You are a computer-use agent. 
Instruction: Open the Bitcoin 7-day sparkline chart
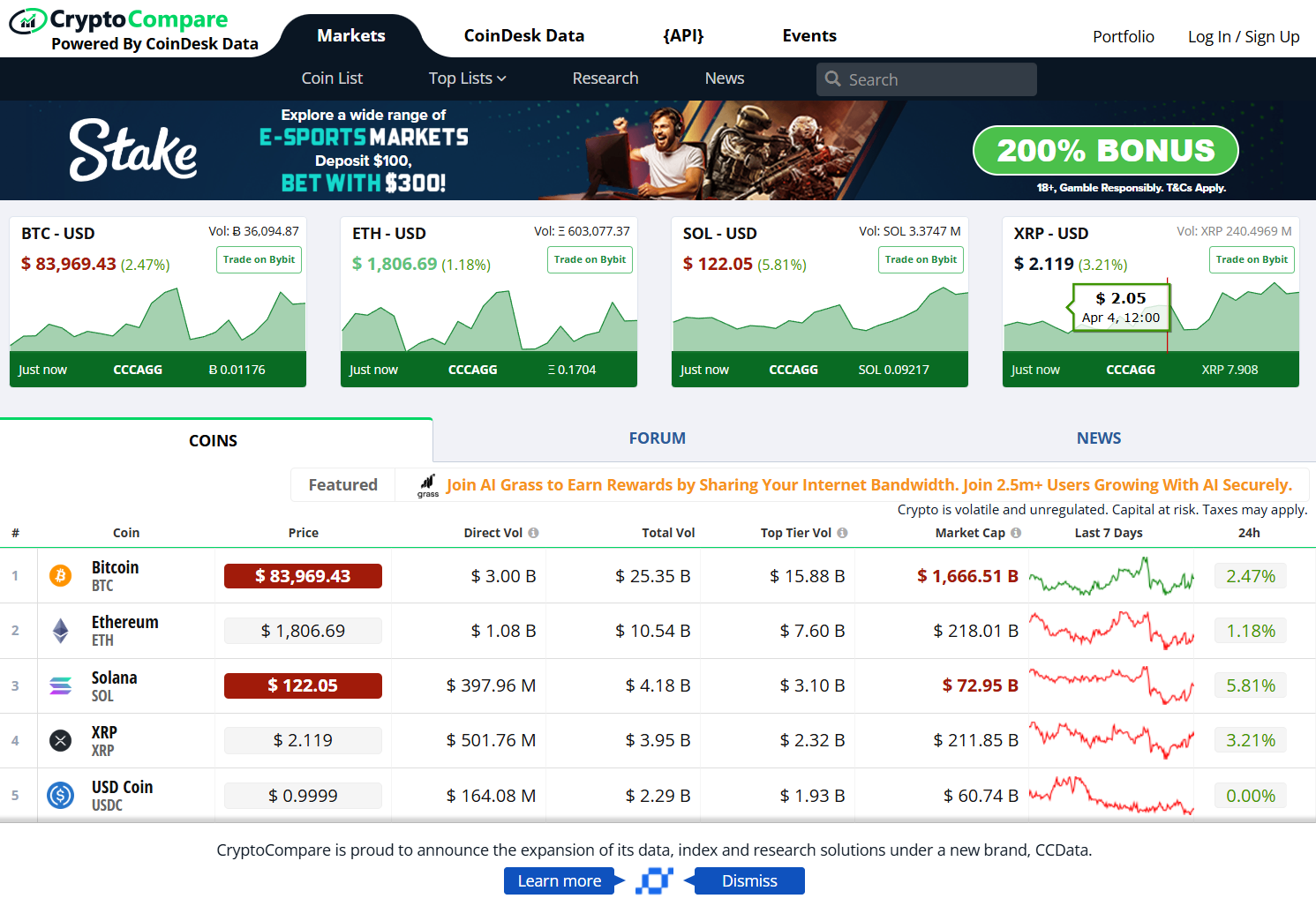(1111, 576)
